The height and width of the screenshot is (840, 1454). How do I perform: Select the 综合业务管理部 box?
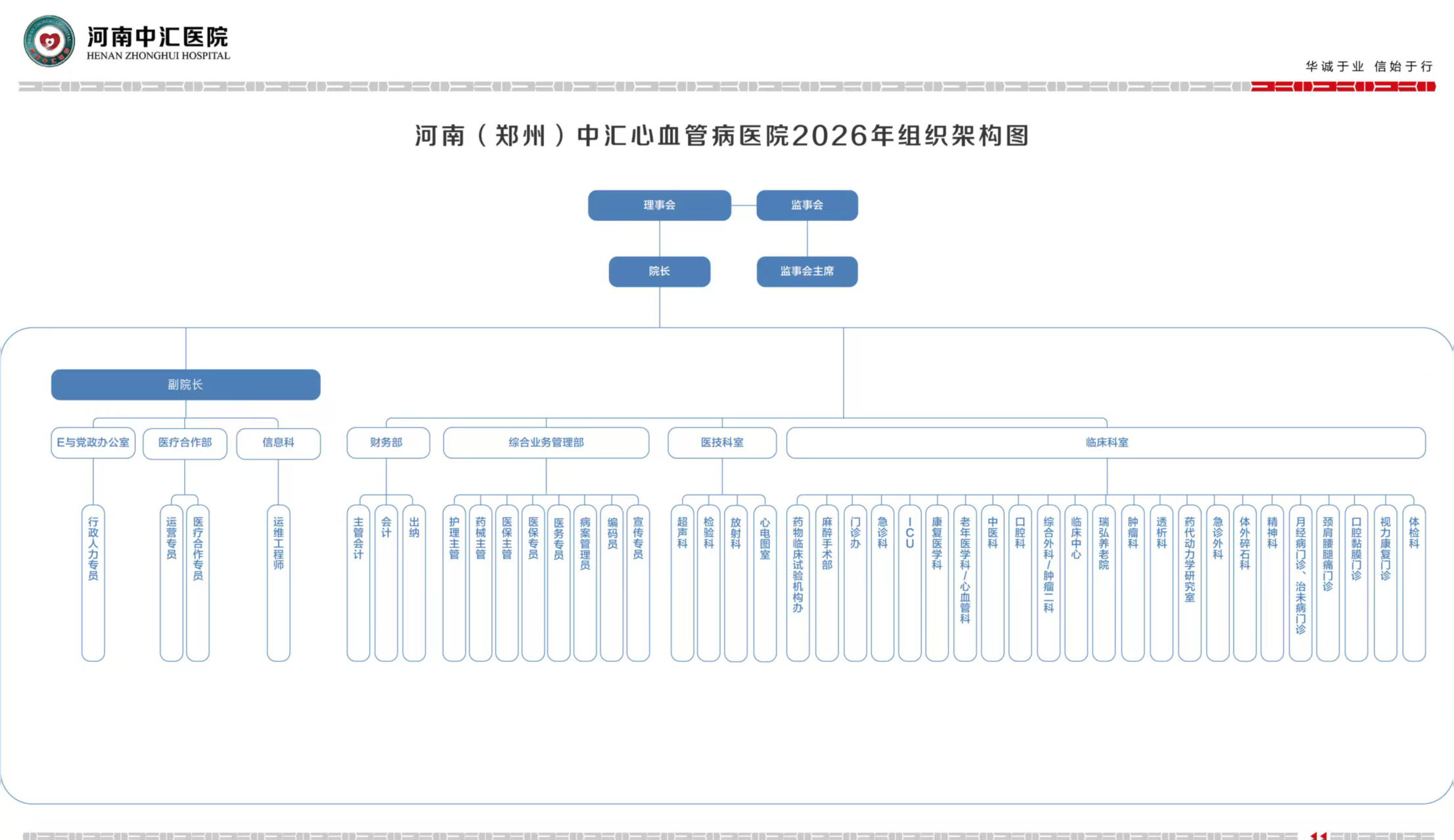click(545, 443)
